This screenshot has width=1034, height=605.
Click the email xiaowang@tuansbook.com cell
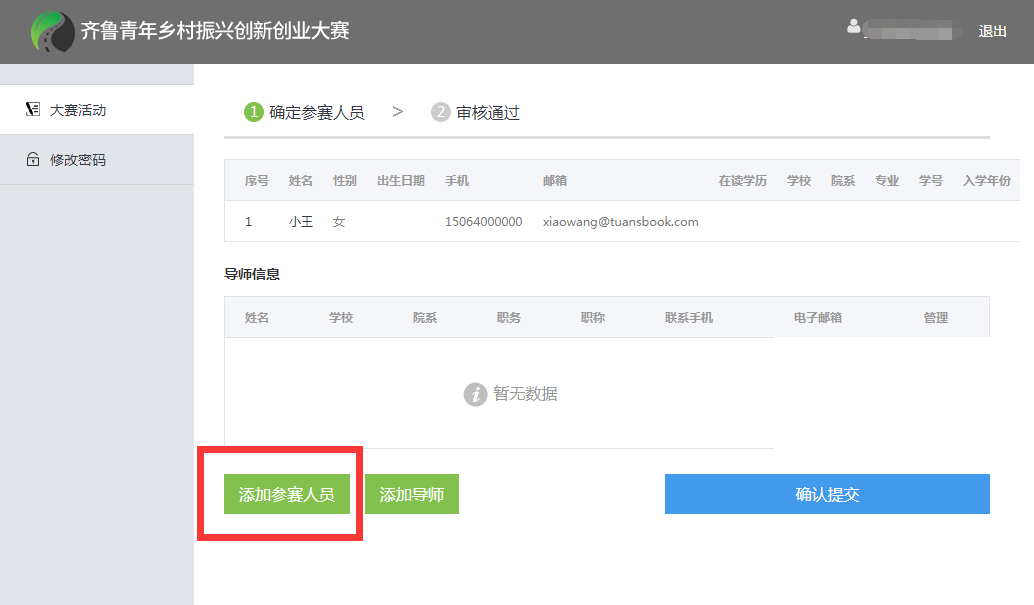click(620, 222)
